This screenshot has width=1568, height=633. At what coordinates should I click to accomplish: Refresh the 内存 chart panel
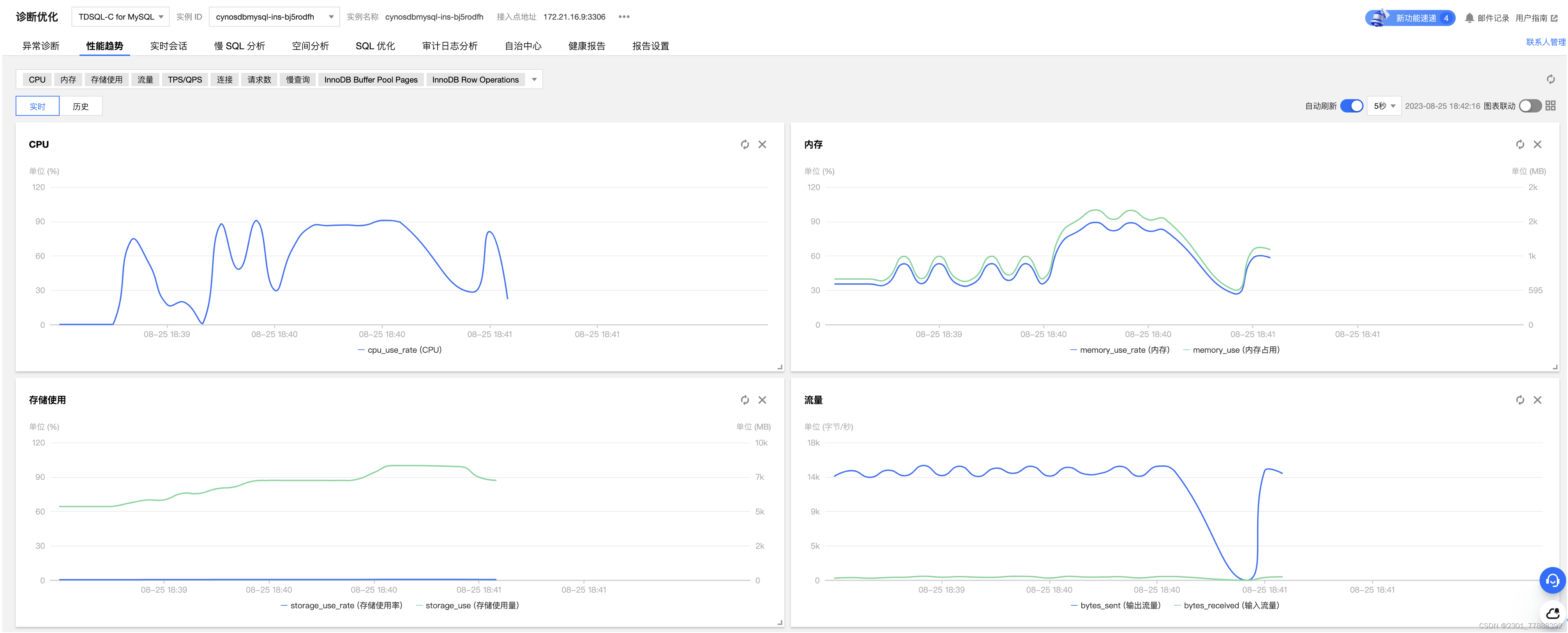(x=1520, y=144)
